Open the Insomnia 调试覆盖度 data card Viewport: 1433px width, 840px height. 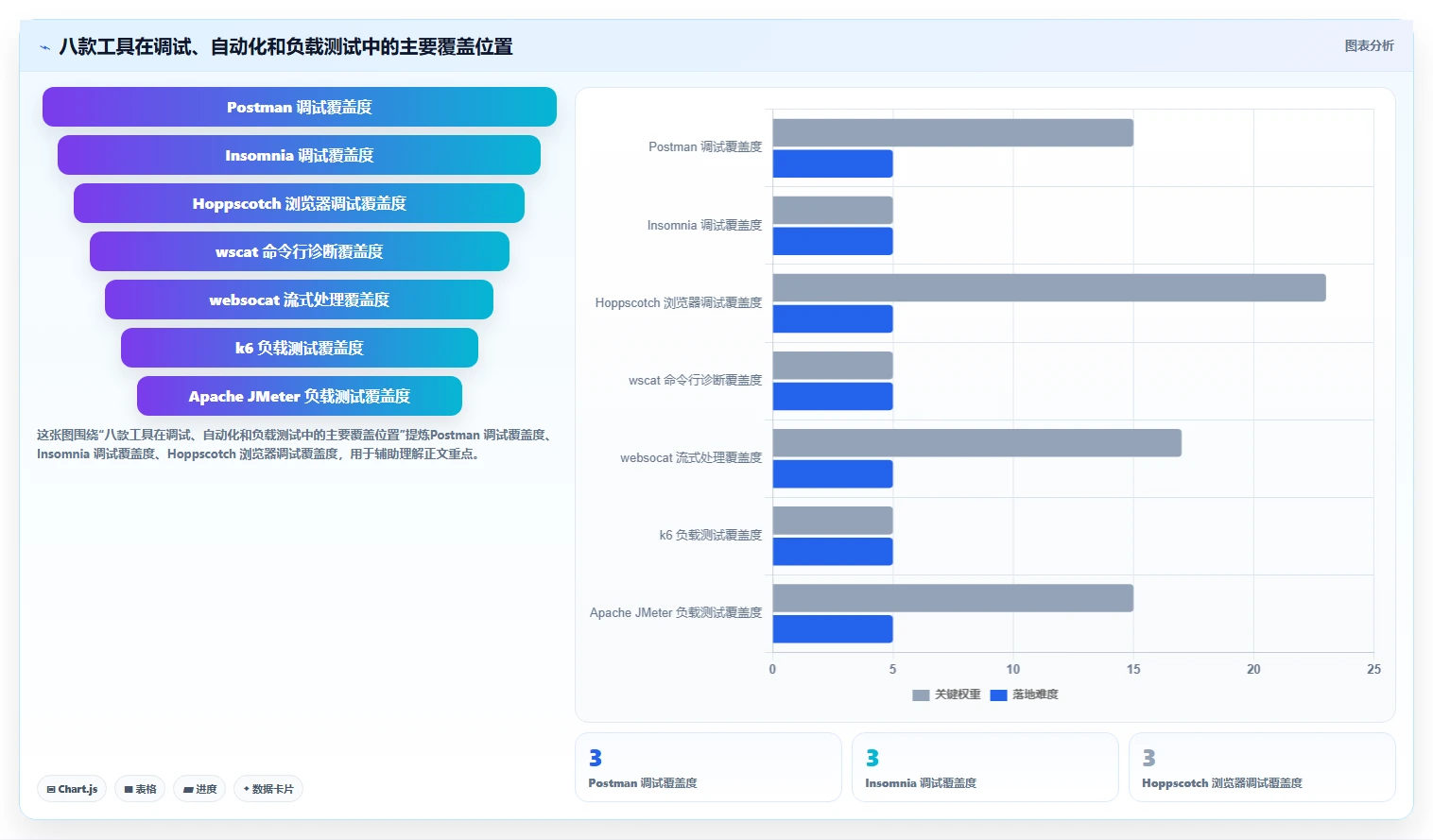click(x=985, y=767)
